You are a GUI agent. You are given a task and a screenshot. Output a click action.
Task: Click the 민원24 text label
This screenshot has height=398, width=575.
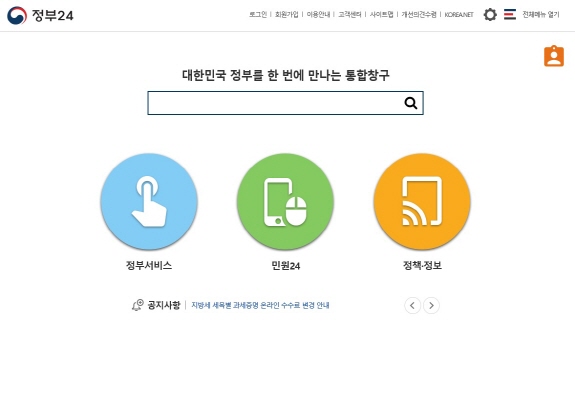[286, 265]
